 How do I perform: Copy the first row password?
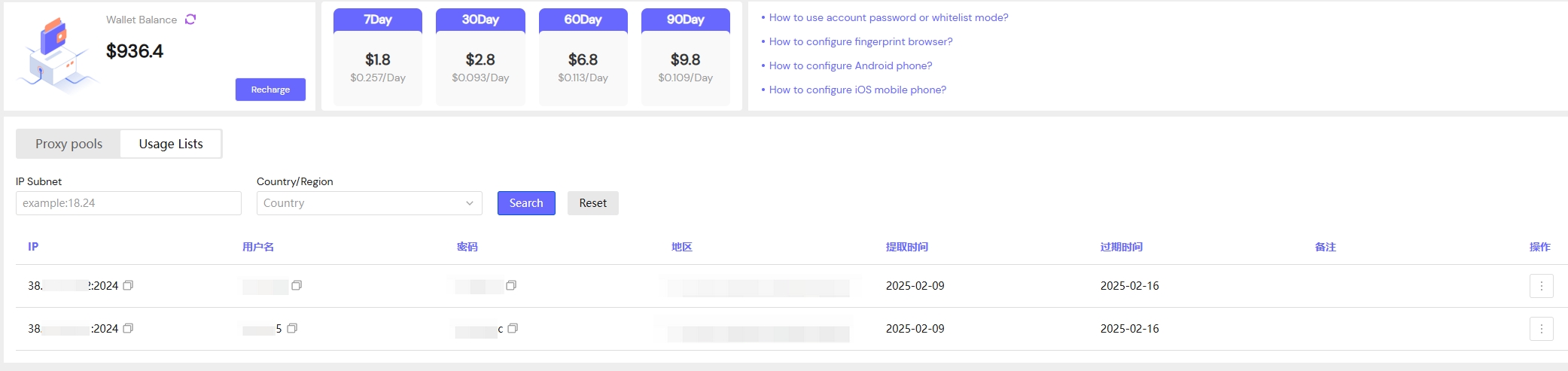click(x=511, y=285)
